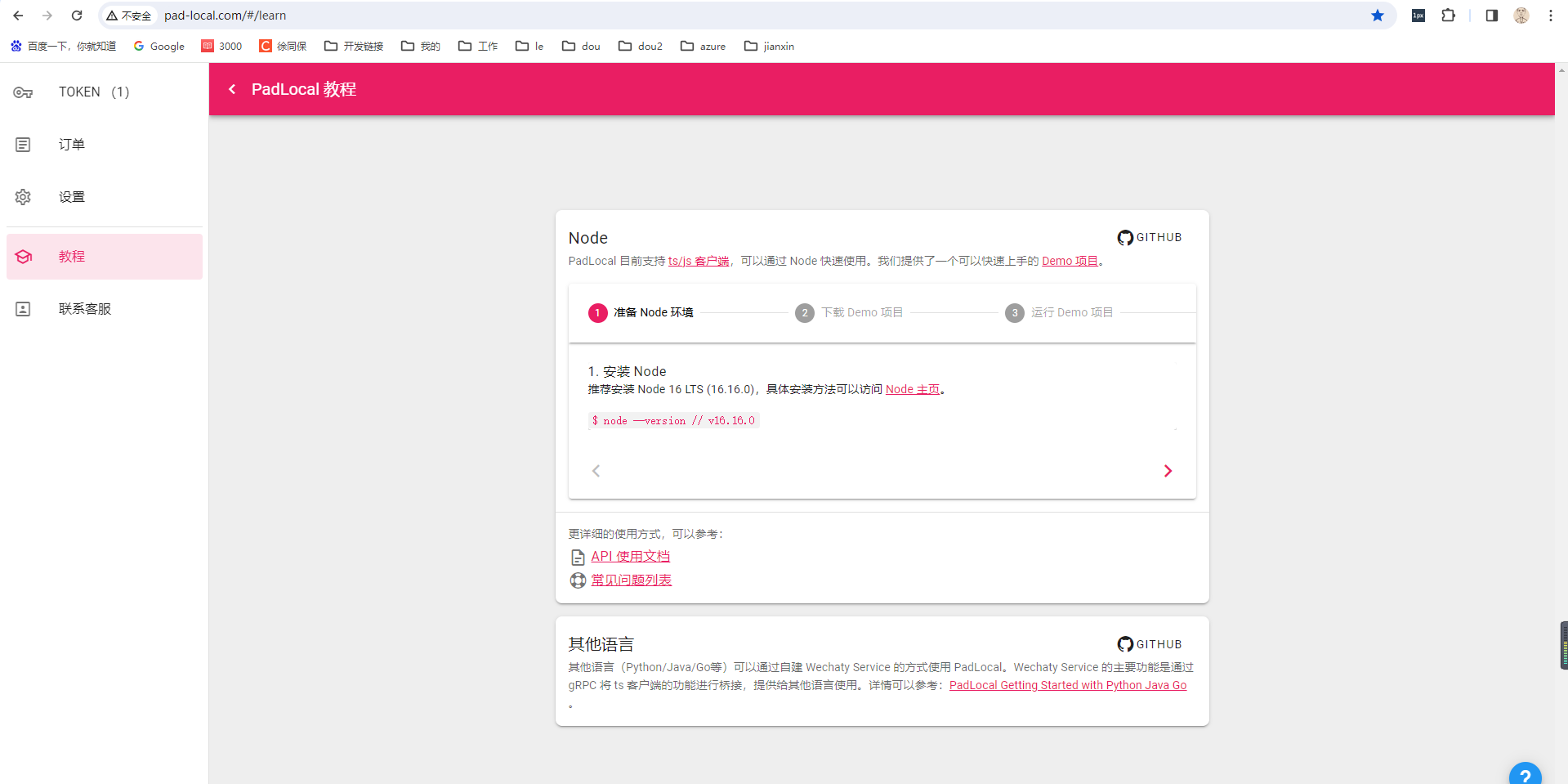Open 设置 in the sidebar
Screen dimensions: 1568x784
tap(105, 197)
